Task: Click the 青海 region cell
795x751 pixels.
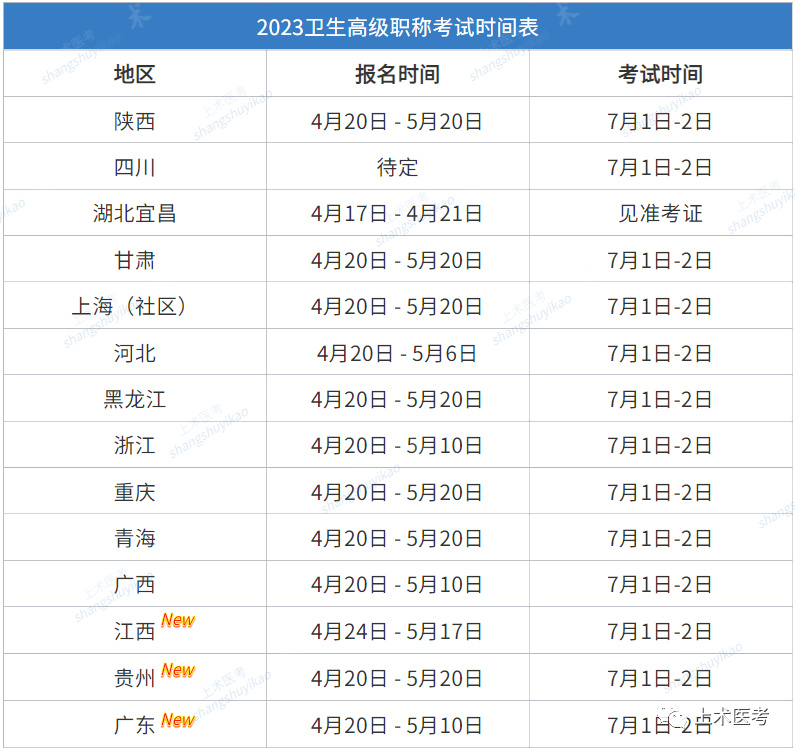Action: click(x=134, y=538)
